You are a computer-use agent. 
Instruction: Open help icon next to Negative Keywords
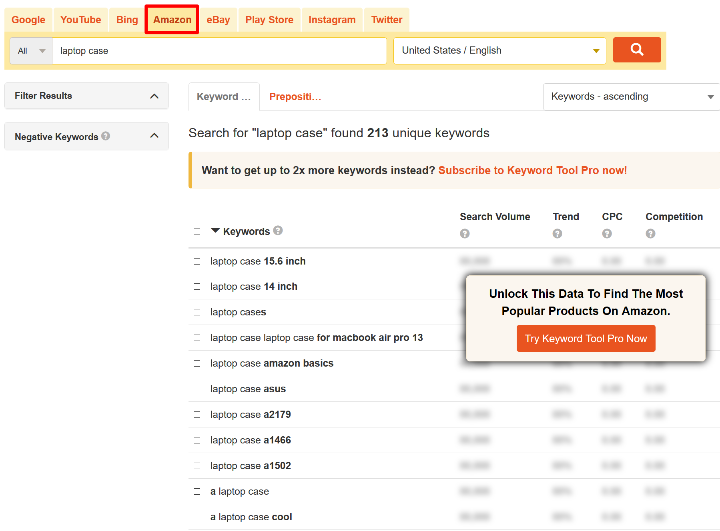(x=106, y=136)
